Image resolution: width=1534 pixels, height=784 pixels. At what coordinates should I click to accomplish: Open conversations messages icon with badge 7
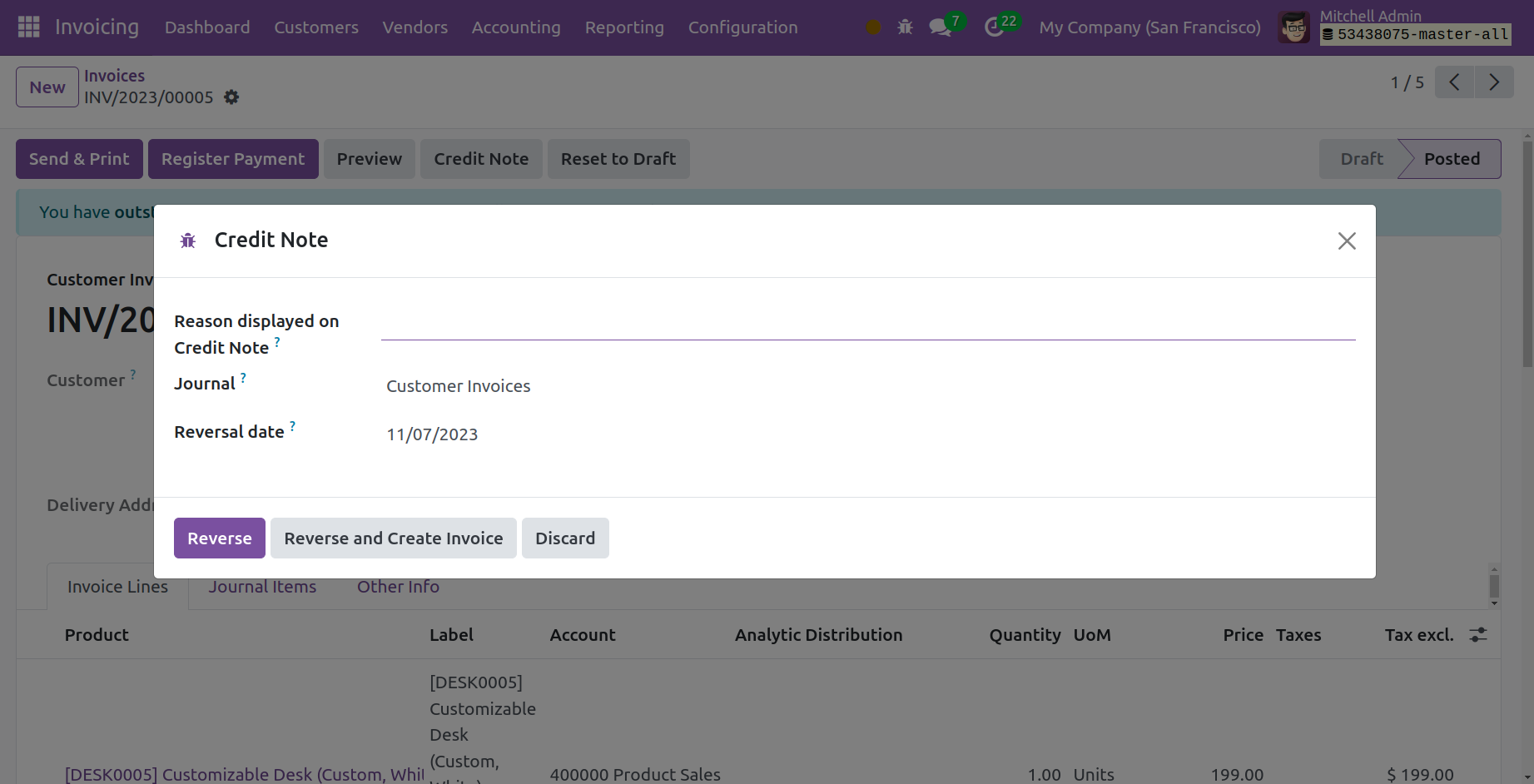coord(941,27)
